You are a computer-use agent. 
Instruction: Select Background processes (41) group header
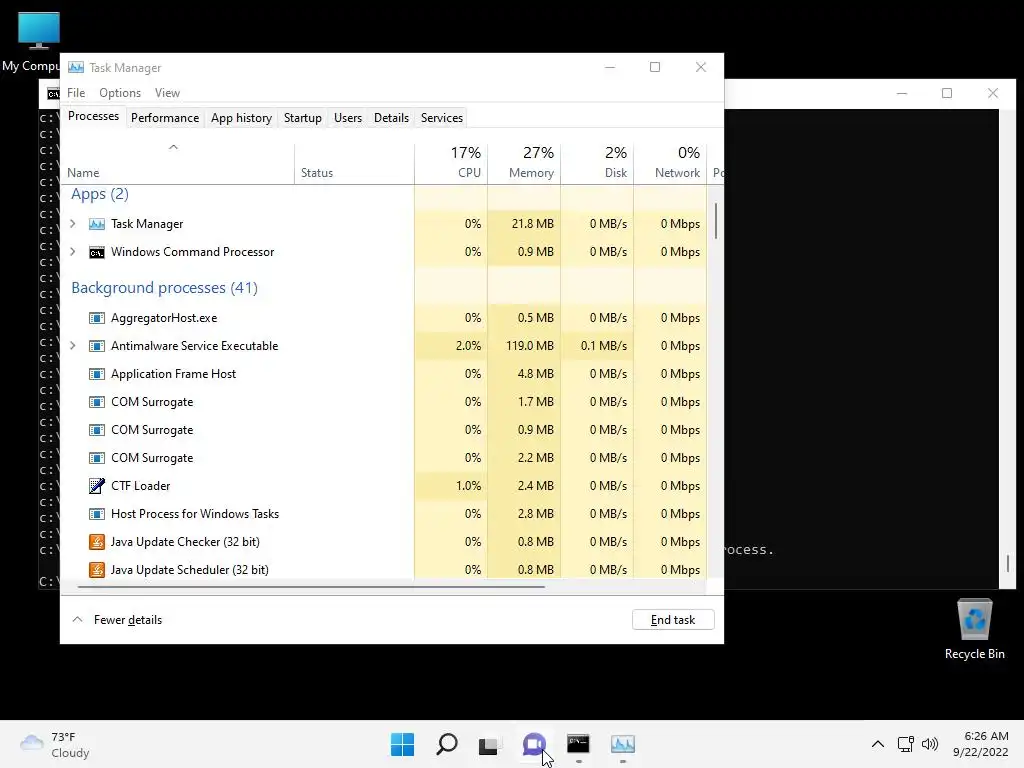(165, 288)
